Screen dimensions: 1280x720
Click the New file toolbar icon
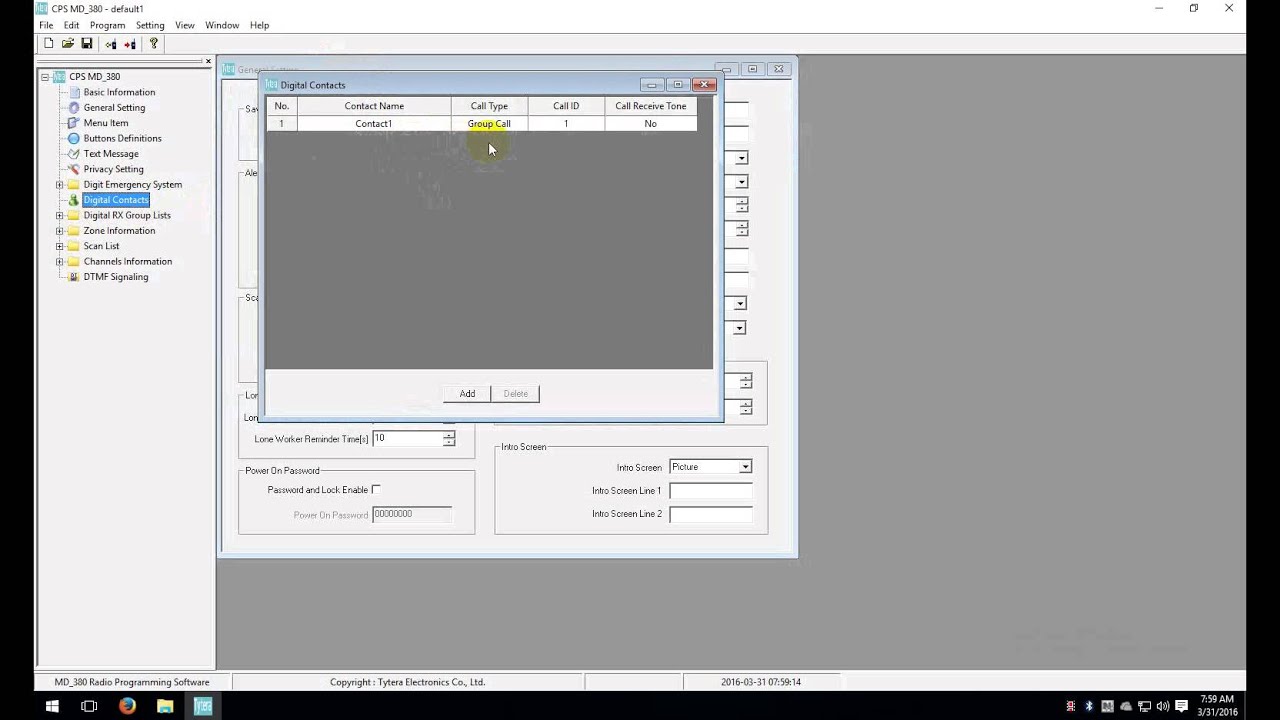point(48,44)
